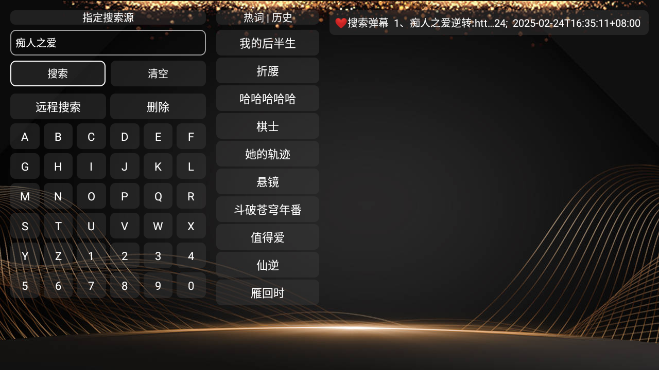Viewport: 659px width, 370px height.
Task: Tap letter key Z
Action: click(58, 256)
